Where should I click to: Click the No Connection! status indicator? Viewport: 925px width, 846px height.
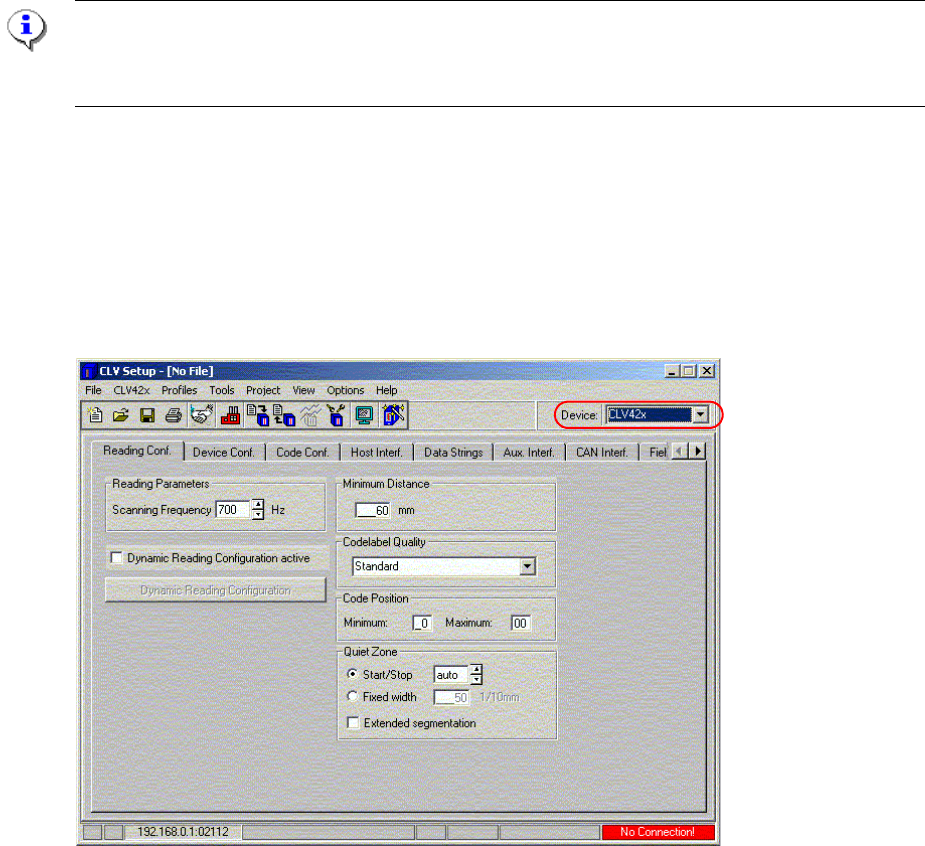click(x=658, y=832)
